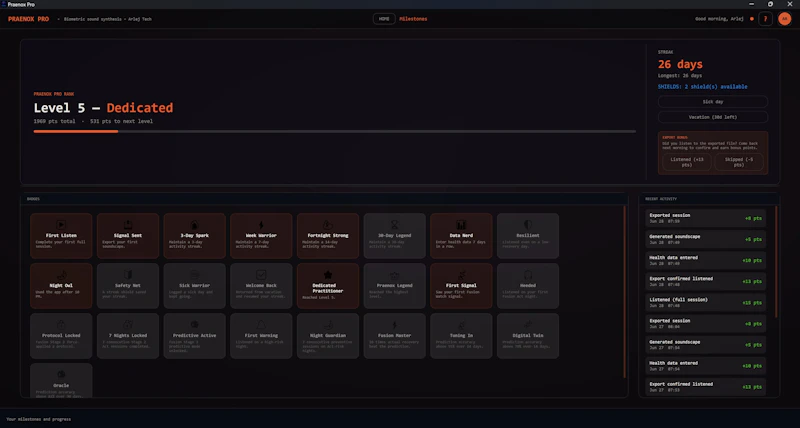Click the First Warning bell icon
Image resolution: width=800 pixels, height=428 pixels.
click(261, 324)
